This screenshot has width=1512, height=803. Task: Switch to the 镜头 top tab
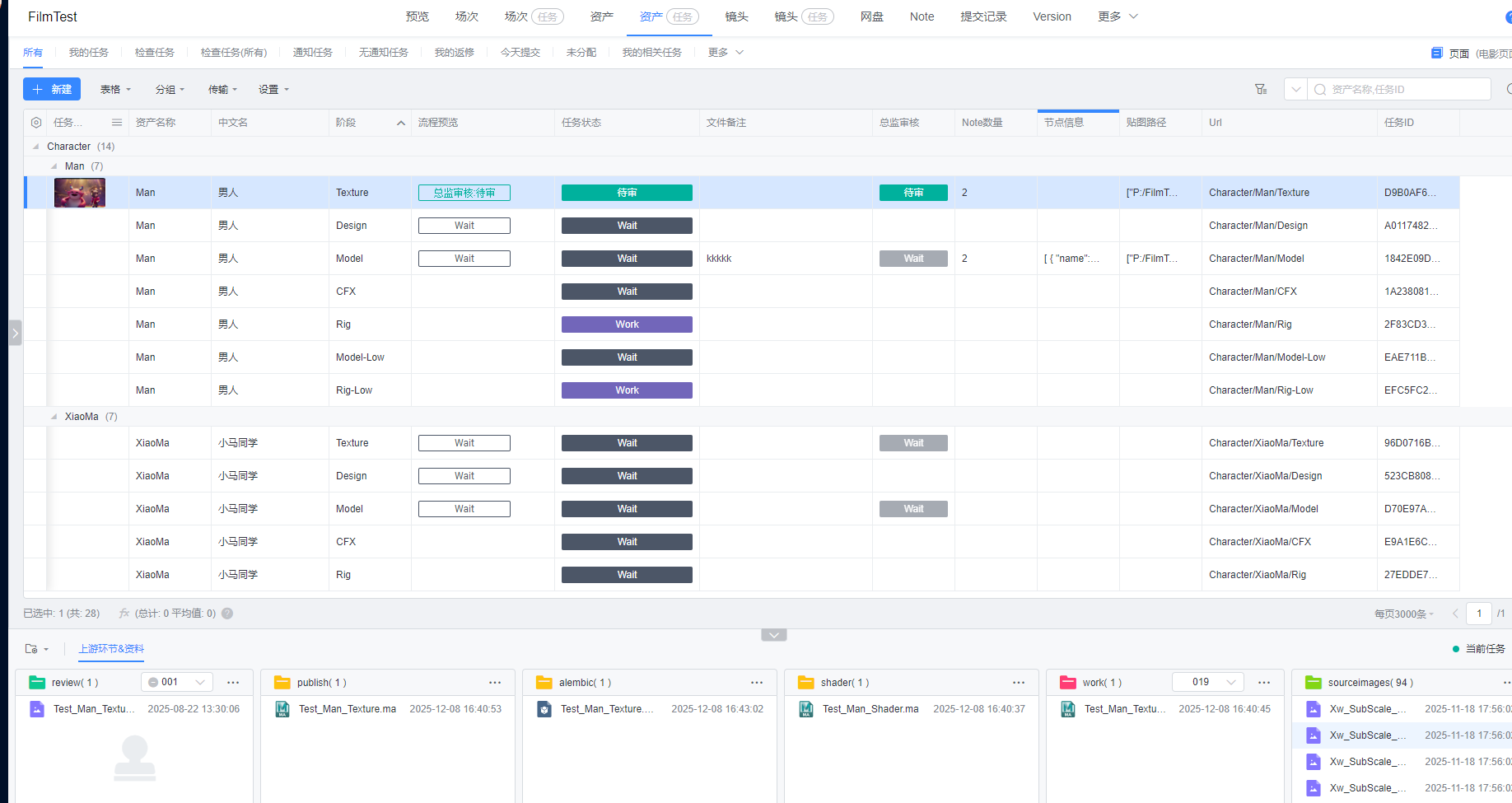[736, 16]
